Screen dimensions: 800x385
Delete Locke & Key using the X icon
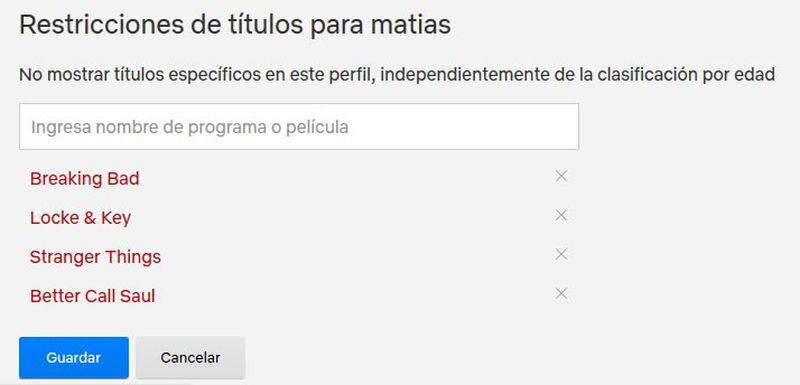pos(561,215)
